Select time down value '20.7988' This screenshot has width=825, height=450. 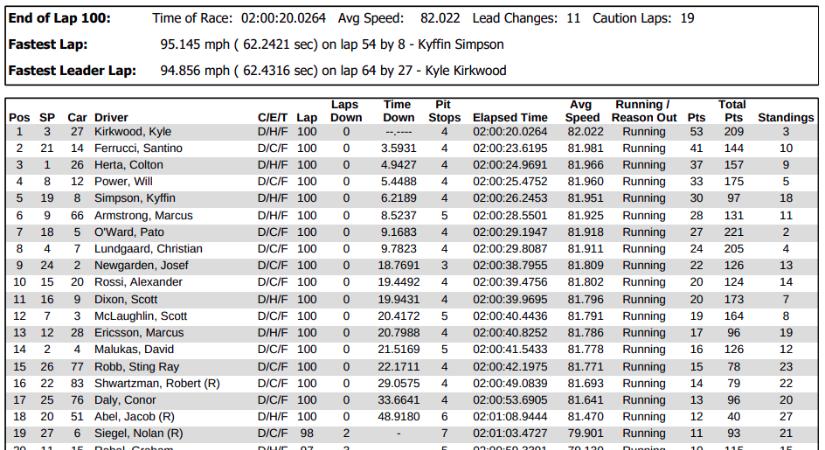(x=399, y=333)
